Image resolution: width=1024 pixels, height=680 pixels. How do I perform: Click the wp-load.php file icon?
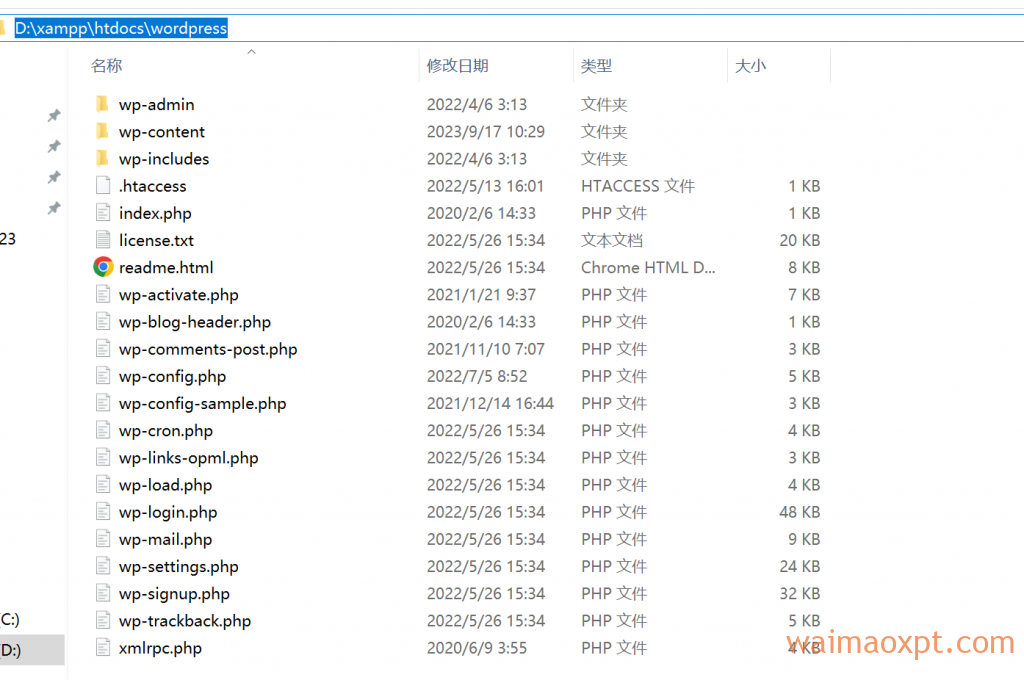tap(103, 485)
